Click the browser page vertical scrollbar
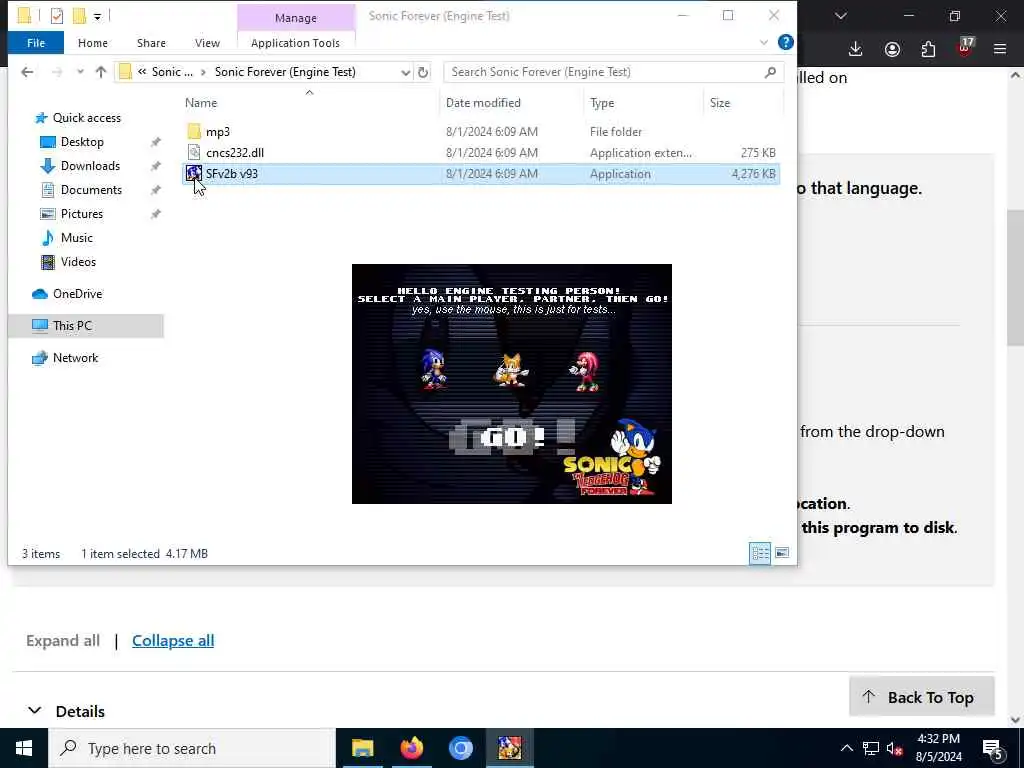Screen dimensions: 1024x768 click(x=1014, y=278)
